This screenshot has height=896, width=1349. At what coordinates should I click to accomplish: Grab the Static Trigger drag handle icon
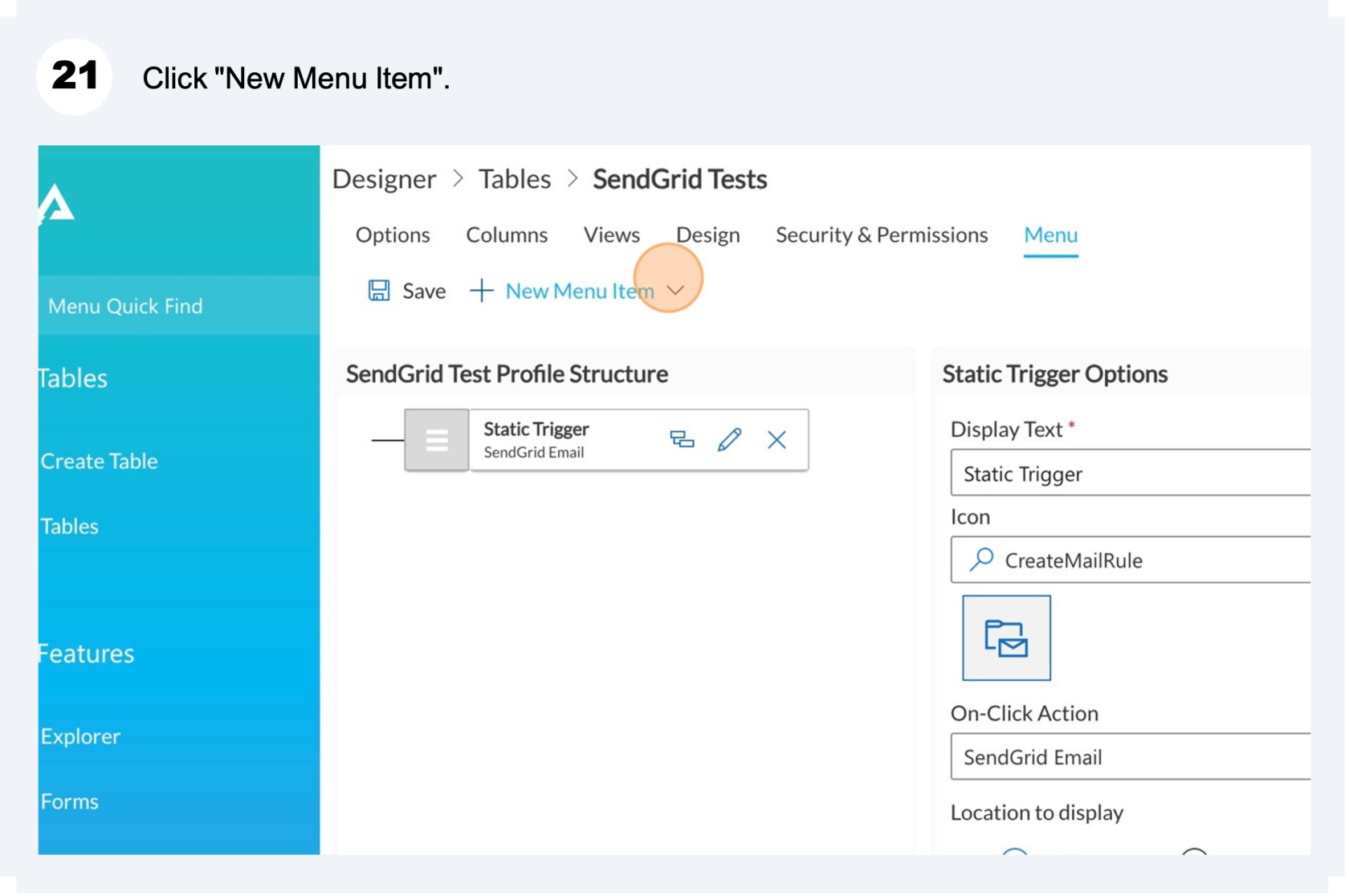438,441
